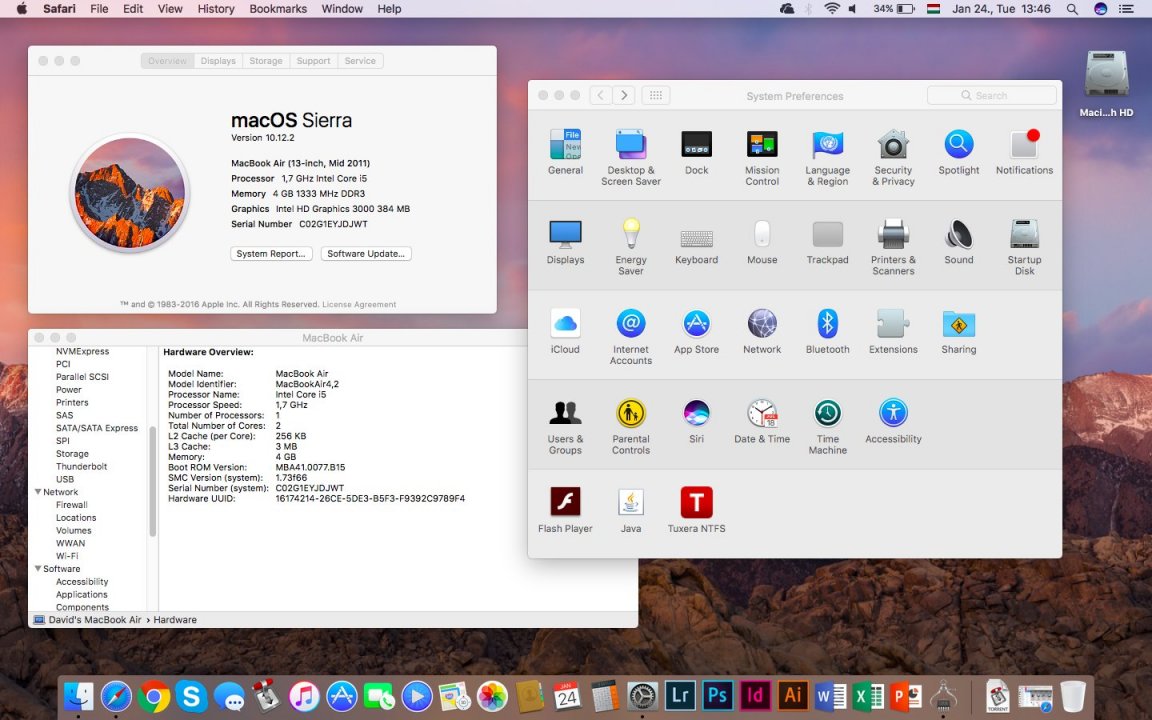
Task: Collapse the Software section in sidebar
Action: point(38,569)
